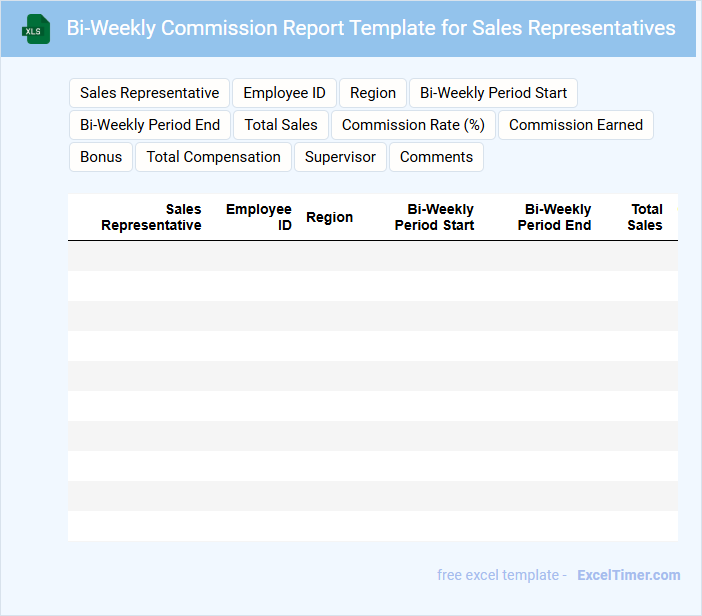Choose the Supervisor tag

click(340, 157)
